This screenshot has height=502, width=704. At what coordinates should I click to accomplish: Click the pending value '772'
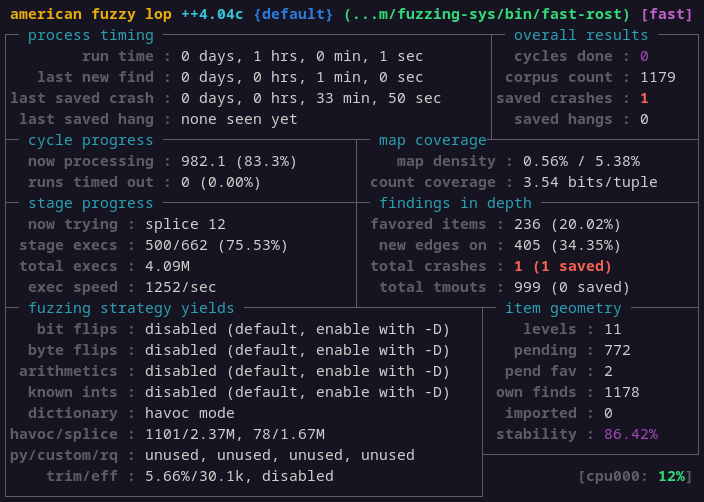(x=617, y=351)
